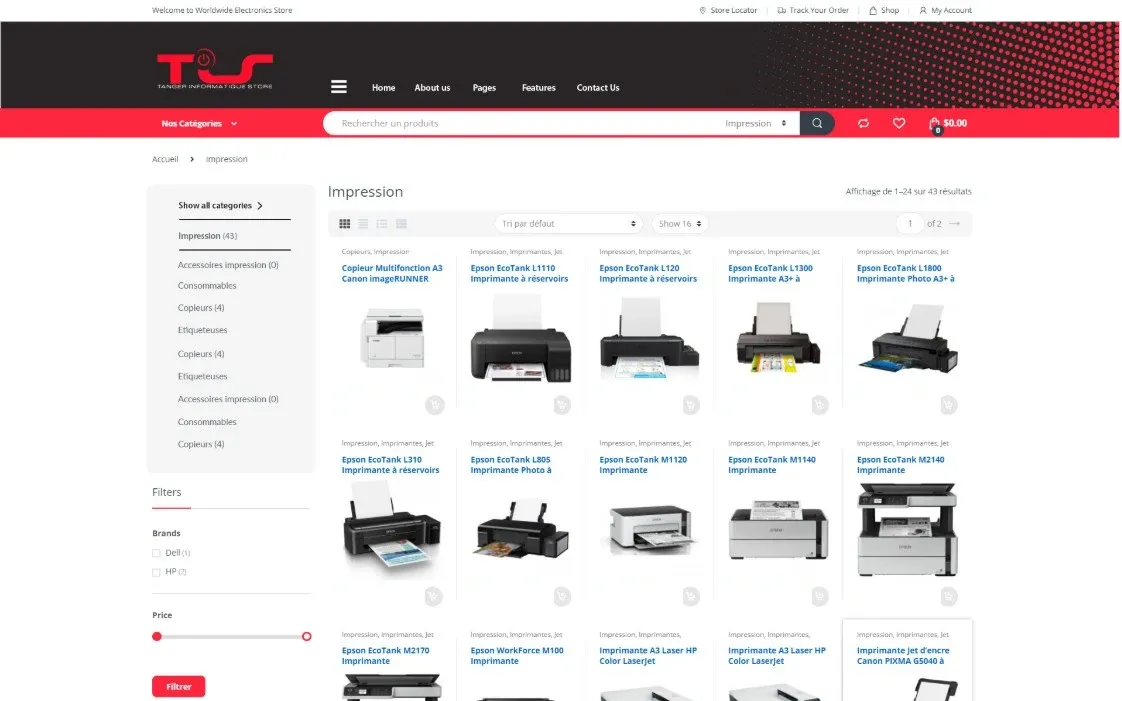Open Epson EcoTank L805 product title

(x=511, y=465)
